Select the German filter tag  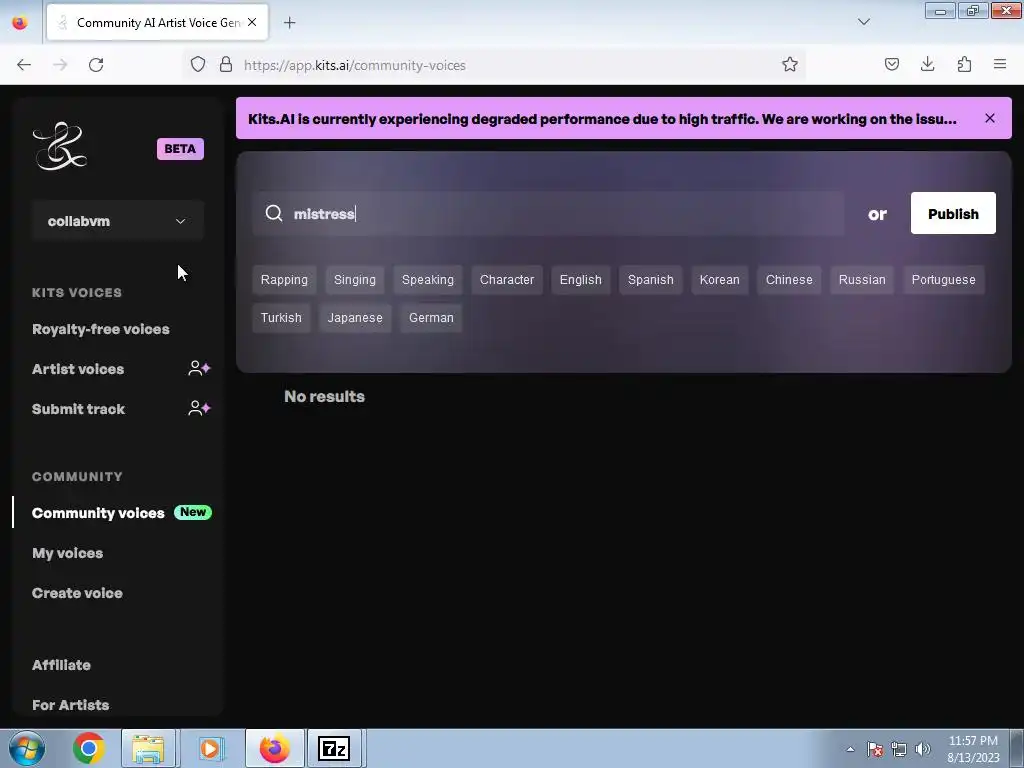click(431, 318)
